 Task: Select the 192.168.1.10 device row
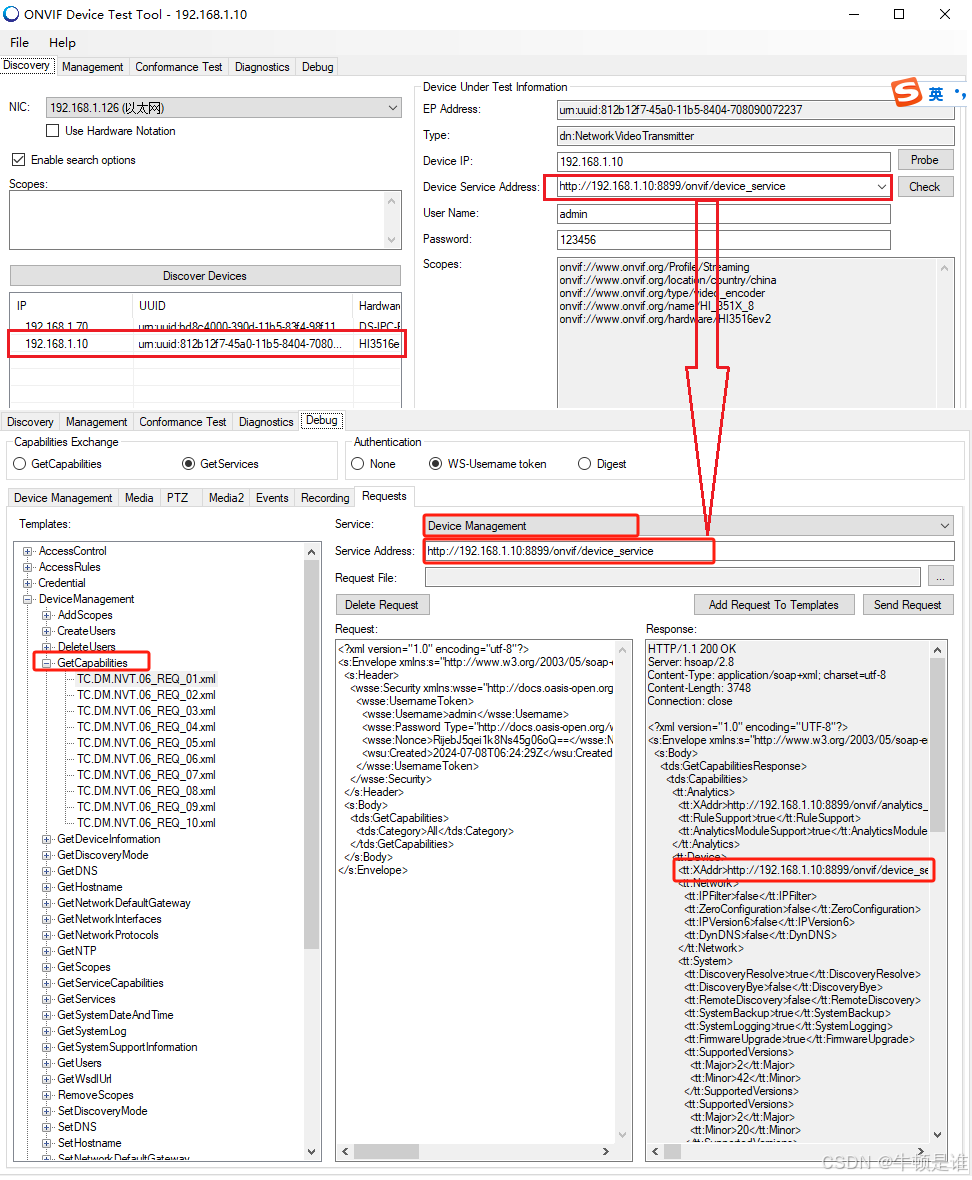(x=206, y=344)
